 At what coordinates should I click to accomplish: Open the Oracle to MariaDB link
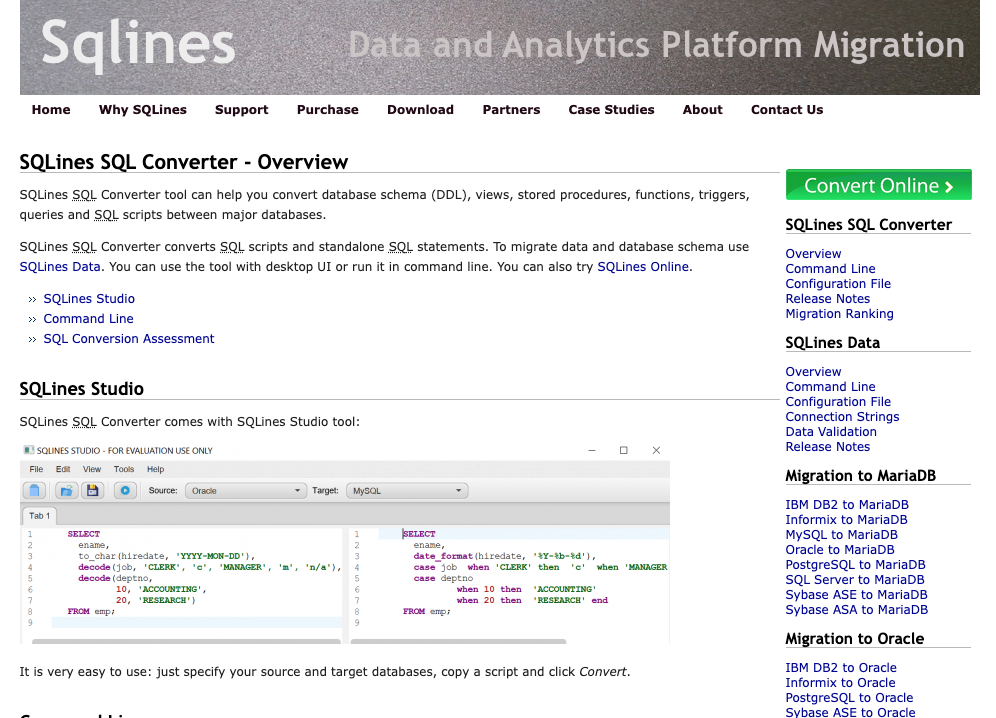[840, 550]
